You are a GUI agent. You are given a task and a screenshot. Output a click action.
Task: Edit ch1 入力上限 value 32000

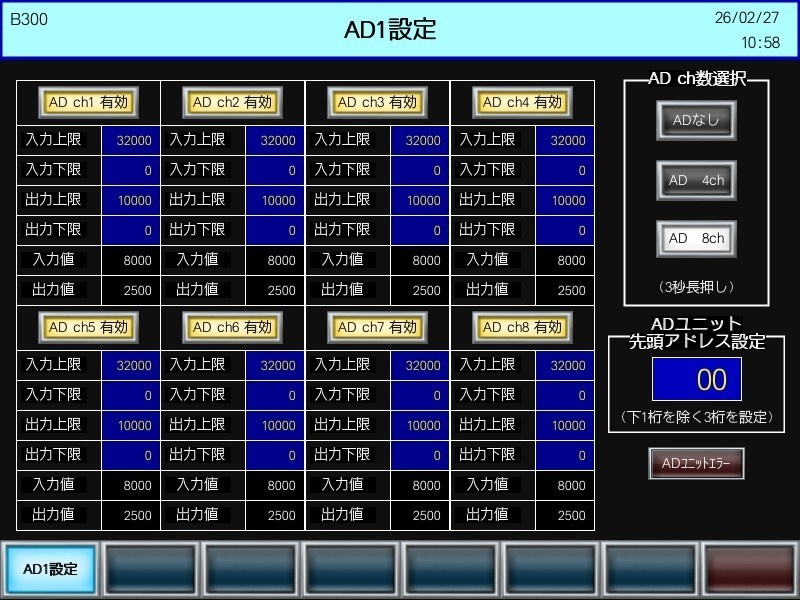131,140
